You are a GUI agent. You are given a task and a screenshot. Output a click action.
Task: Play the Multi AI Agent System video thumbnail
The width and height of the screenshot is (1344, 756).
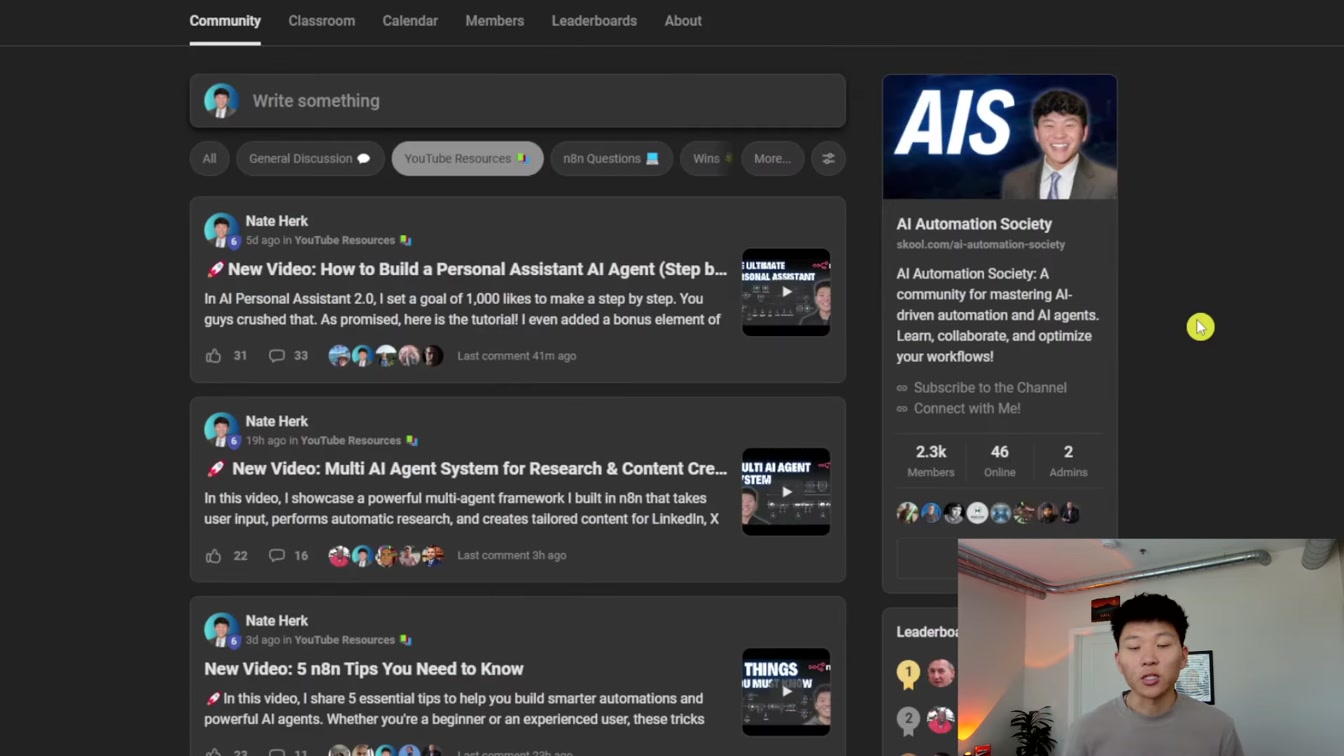(786, 492)
